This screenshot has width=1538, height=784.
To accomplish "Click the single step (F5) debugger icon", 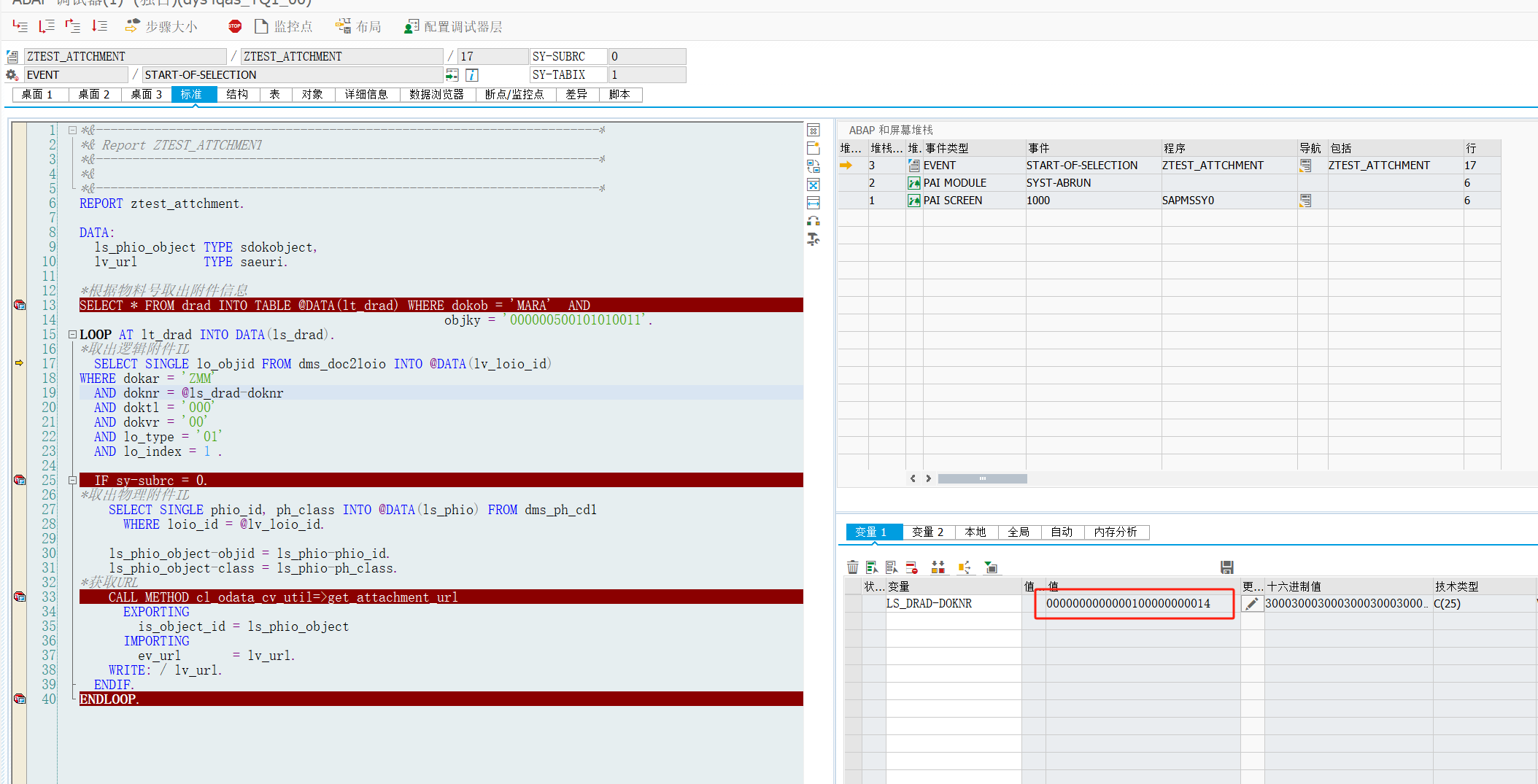I will tap(20, 26).
